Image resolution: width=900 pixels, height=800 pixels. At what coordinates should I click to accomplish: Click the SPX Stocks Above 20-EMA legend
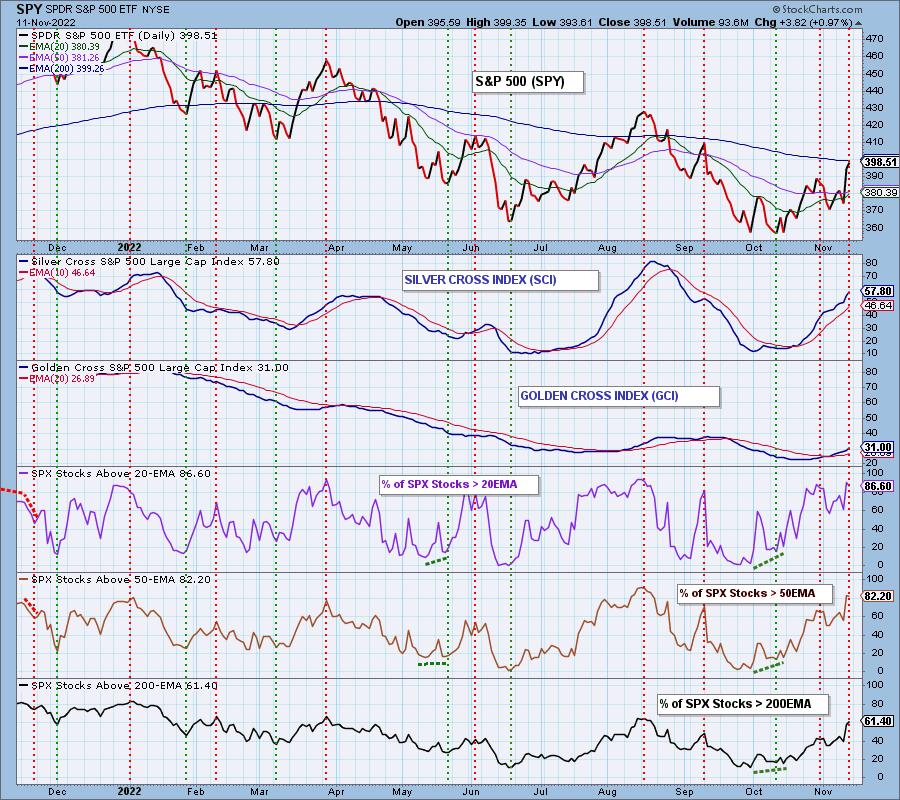(115, 474)
